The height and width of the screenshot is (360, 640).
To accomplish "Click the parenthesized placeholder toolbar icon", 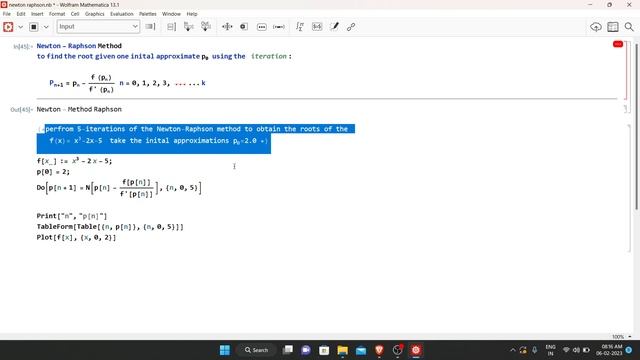I will (279, 27).
